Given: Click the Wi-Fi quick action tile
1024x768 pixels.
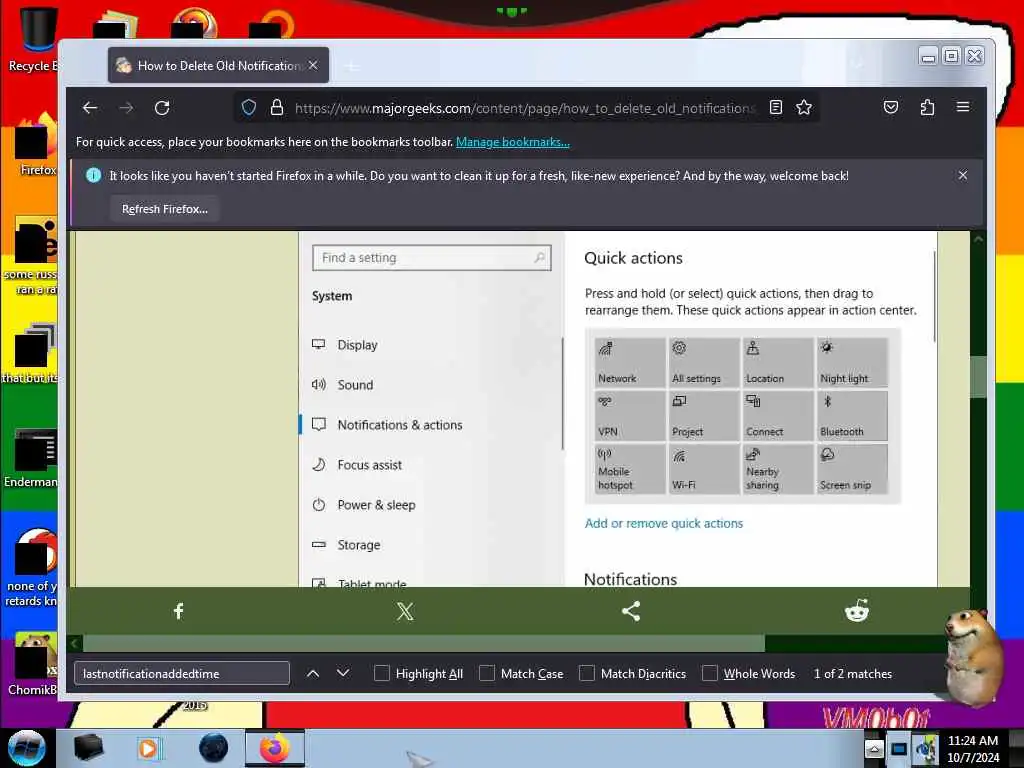Looking at the screenshot, I should (703, 469).
